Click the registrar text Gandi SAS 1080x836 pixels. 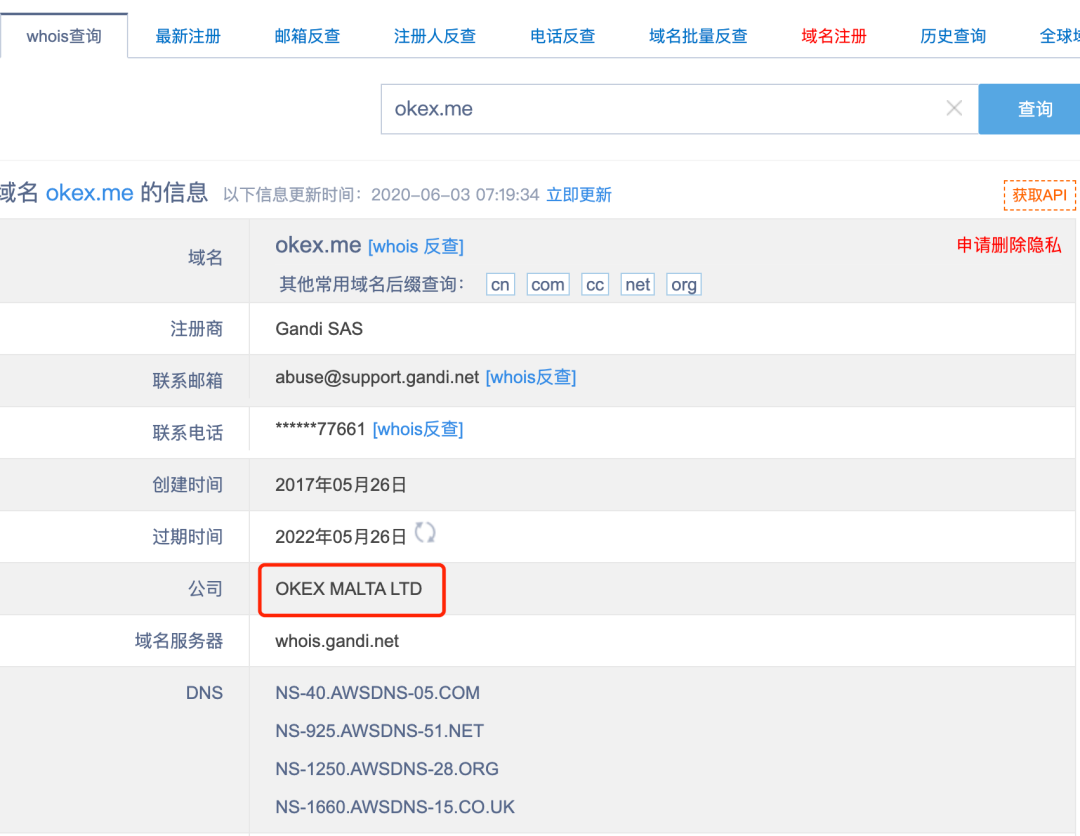319,328
